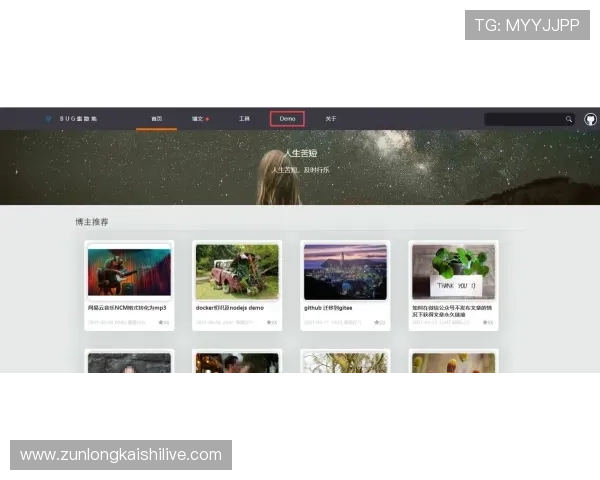Click the GitHub icon in the navbar
The height and width of the screenshot is (480, 600).
[x=590, y=119]
